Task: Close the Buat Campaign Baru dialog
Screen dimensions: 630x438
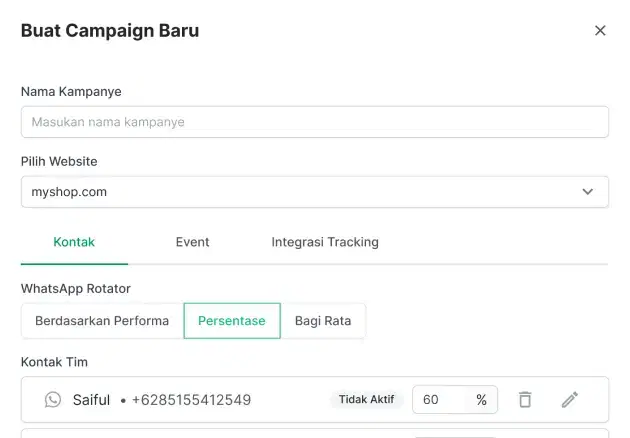Action: pos(600,31)
